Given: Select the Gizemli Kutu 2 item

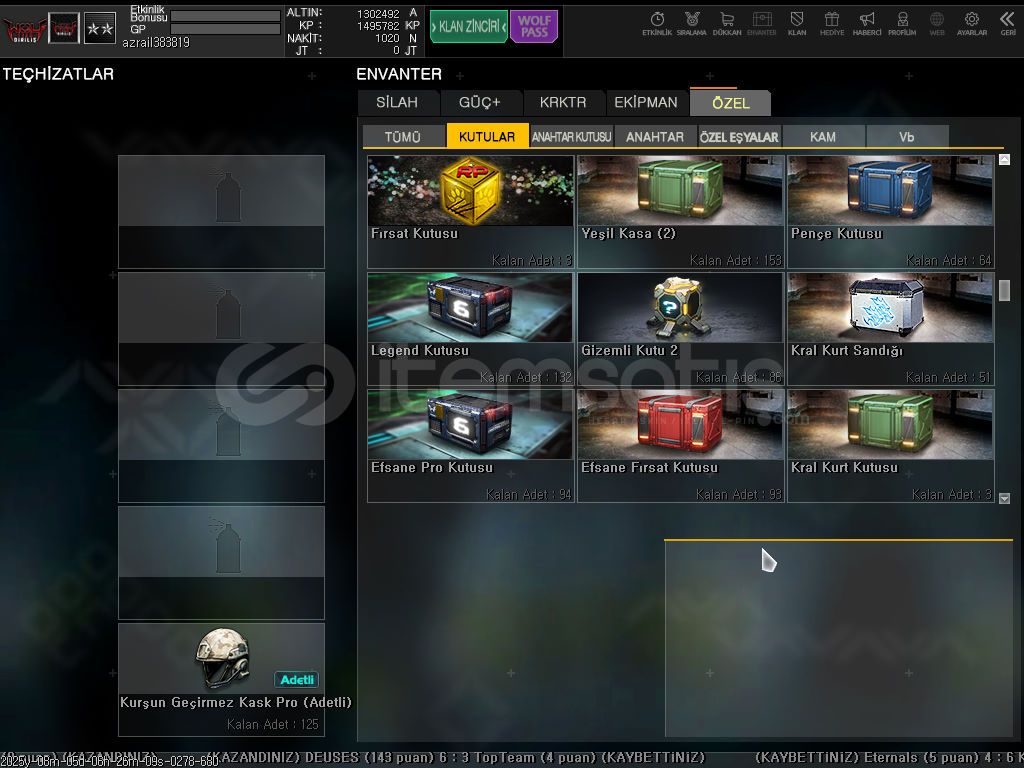Looking at the screenshot, I should pos(680,328).
